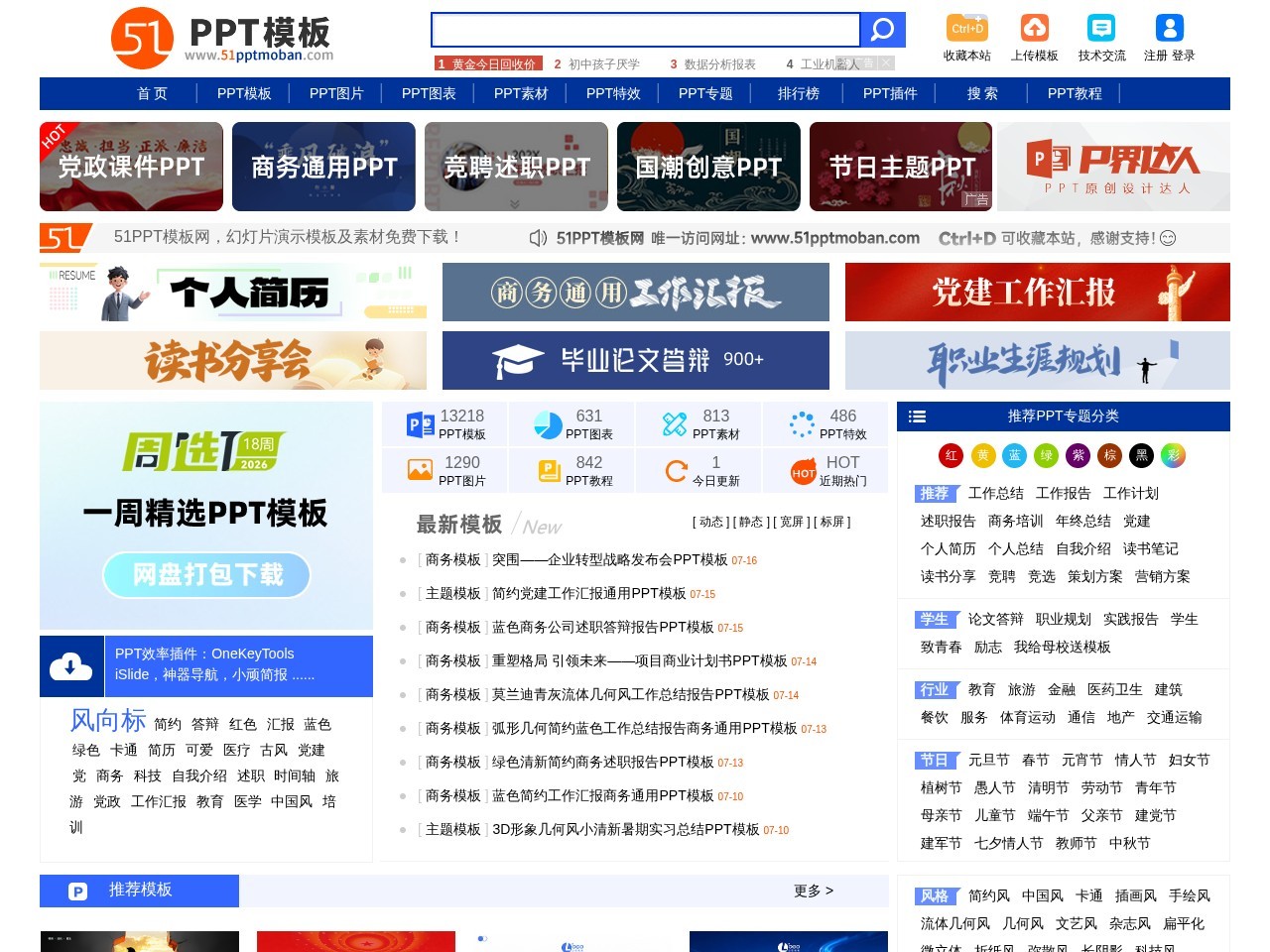Click the Ctrl+D bookmark site icon
1270x952 pixels.
967,28
